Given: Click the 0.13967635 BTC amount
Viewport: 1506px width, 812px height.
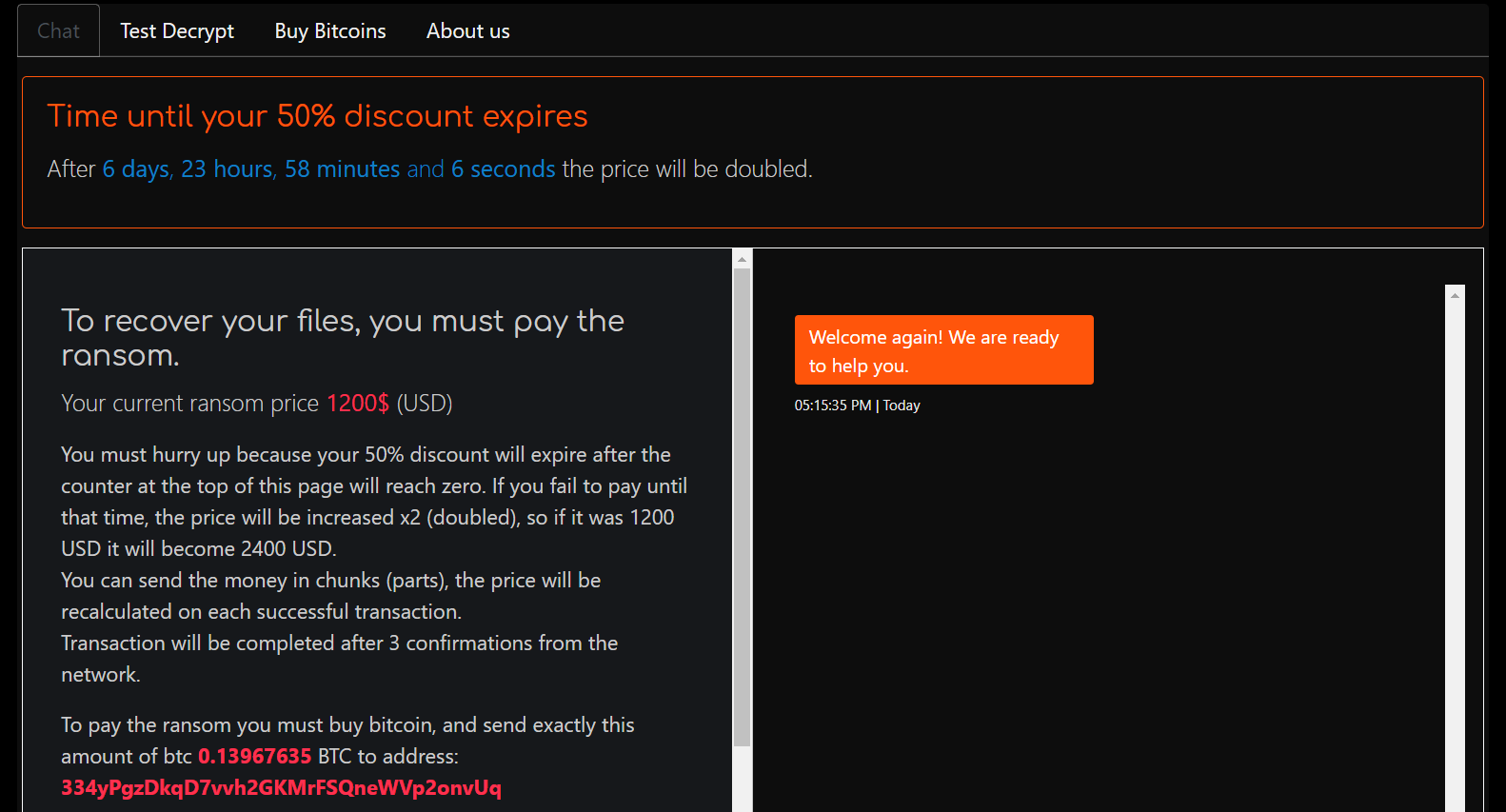Looking at the screenshot, I should [x=254, y=757].
